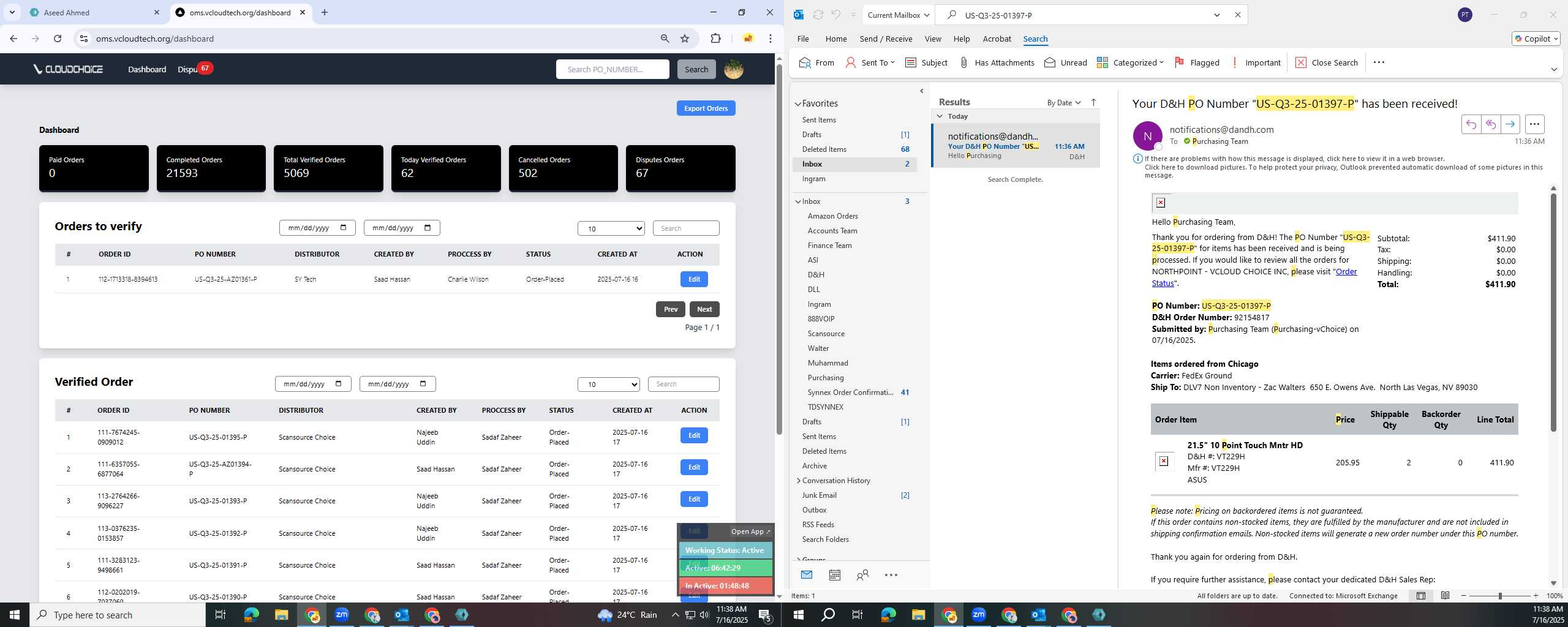Click the Chrome back arrow

13,39
